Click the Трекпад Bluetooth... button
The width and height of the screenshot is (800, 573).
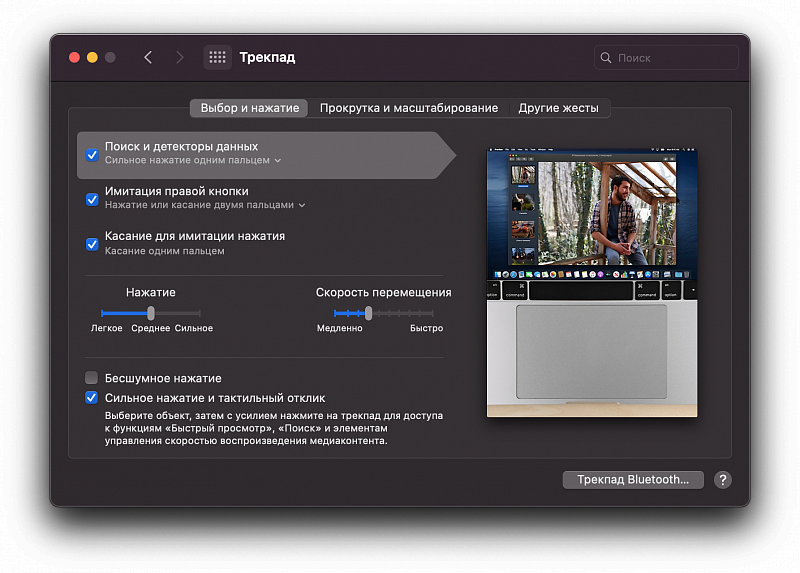point(633,480)
